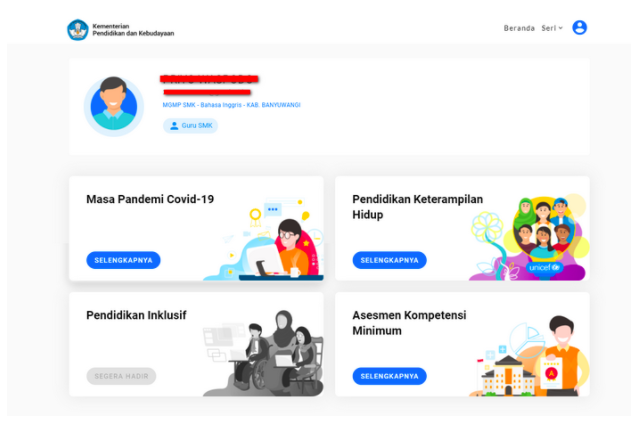Click the chevron arrow next to Seri

(561, 28)
